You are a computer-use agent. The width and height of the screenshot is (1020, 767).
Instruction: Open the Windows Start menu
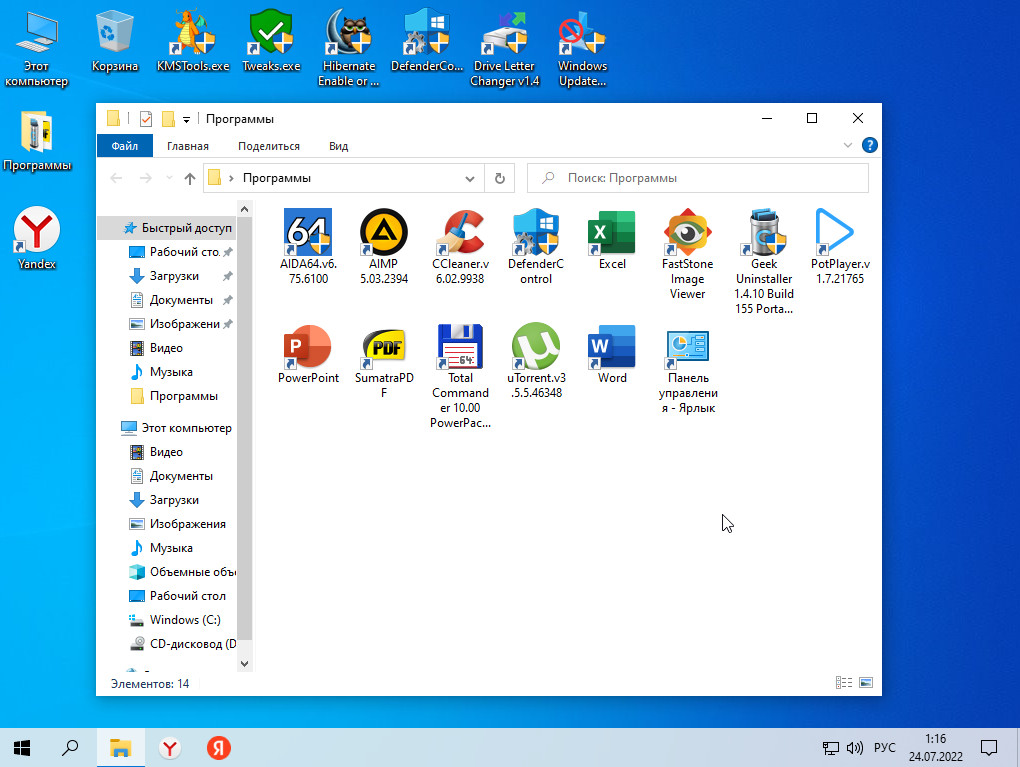point(22,748)
